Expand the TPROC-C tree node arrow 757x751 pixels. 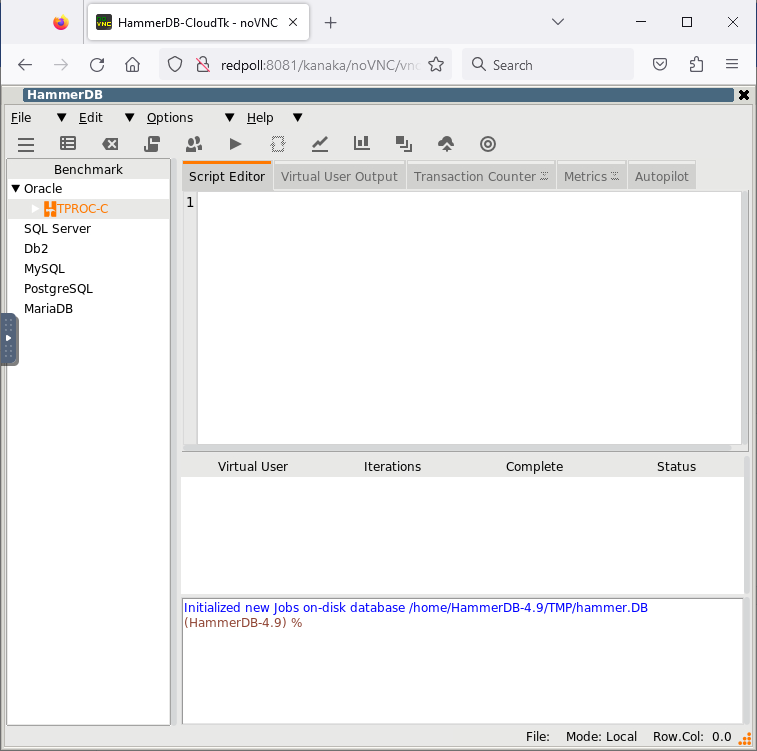coord(35,209)
